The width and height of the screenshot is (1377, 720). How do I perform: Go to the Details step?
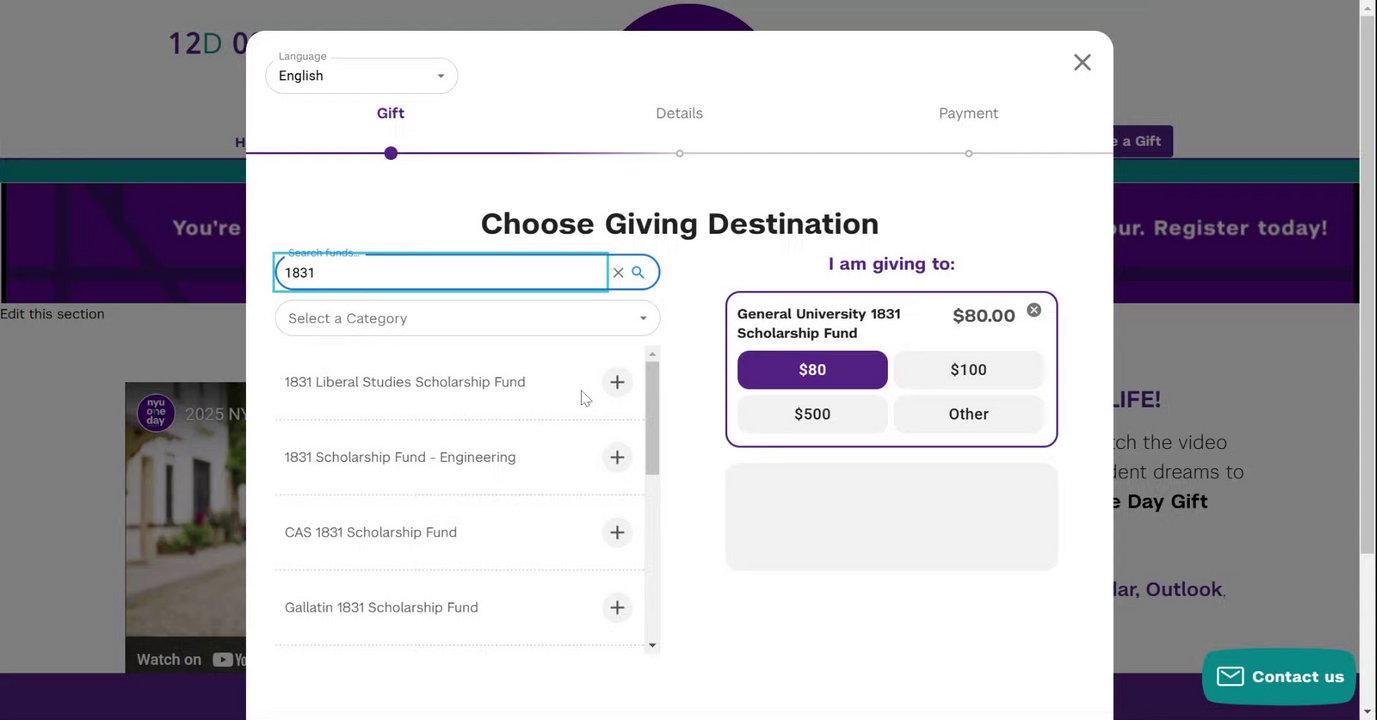pyautogui.click(x=679, y=113)
